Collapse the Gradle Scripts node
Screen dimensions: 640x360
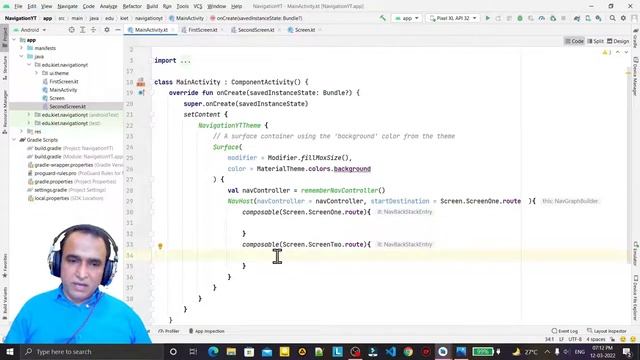click(14, 140)
